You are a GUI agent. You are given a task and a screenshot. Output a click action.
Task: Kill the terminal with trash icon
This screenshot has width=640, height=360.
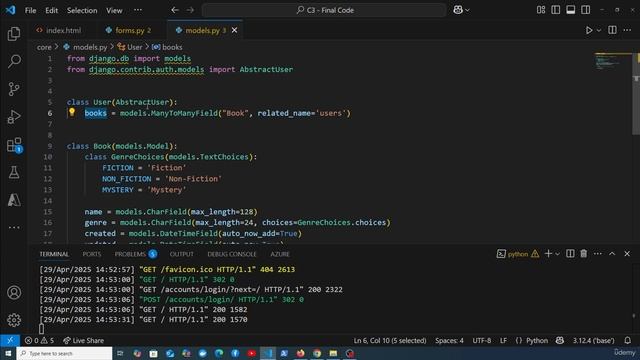pyautogui.click(x=584, y=254)
